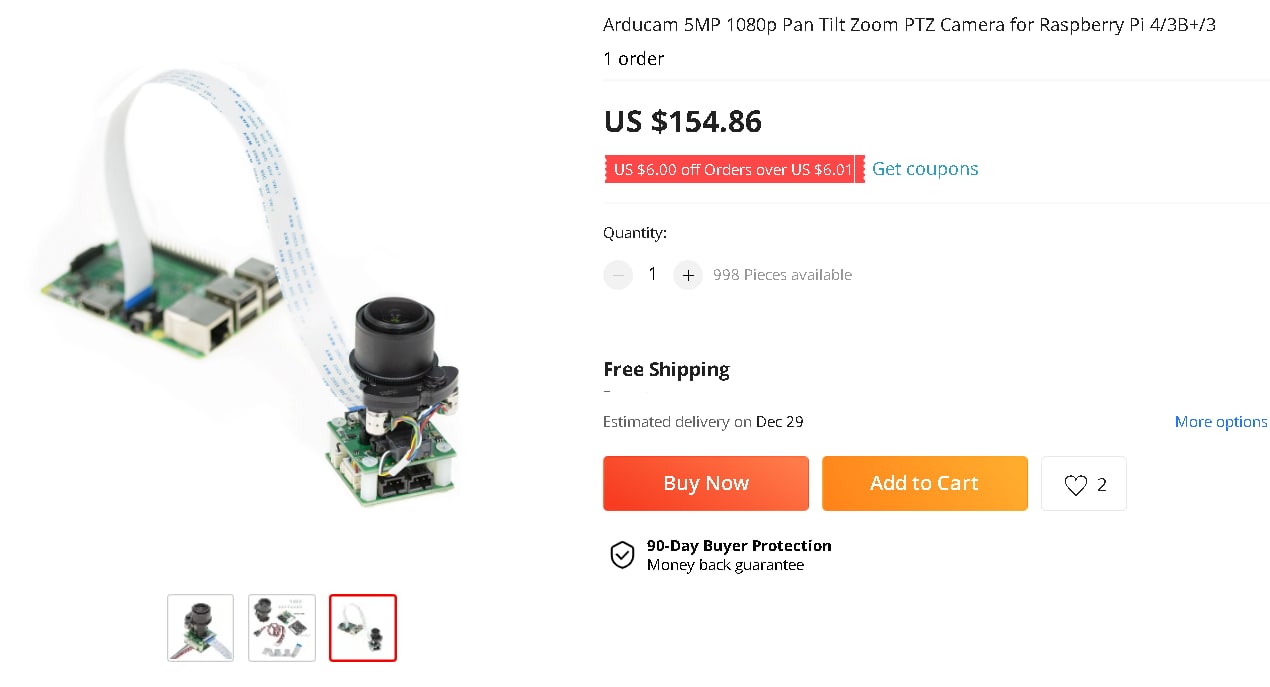Click the Arducam product title
The height and width of the screenshot is (687, 1270).
coord(910,25)
